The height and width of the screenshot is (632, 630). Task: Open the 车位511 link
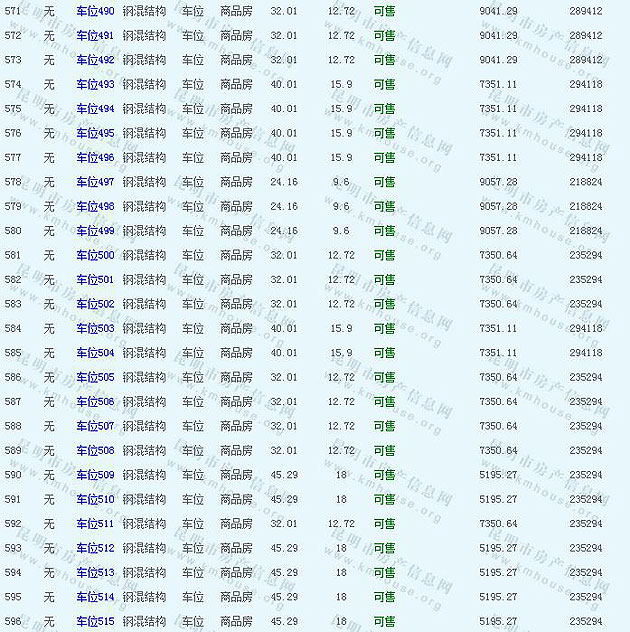coord(95,524)
